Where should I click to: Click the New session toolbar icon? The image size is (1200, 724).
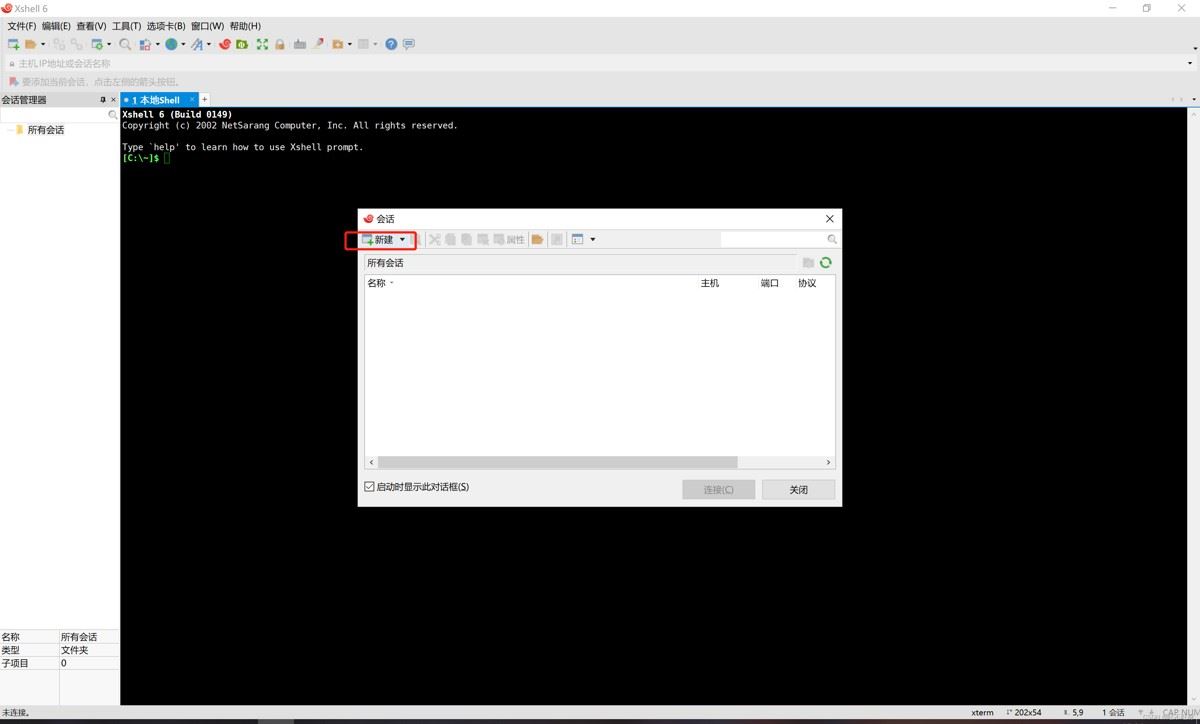(x=13, y=44)
